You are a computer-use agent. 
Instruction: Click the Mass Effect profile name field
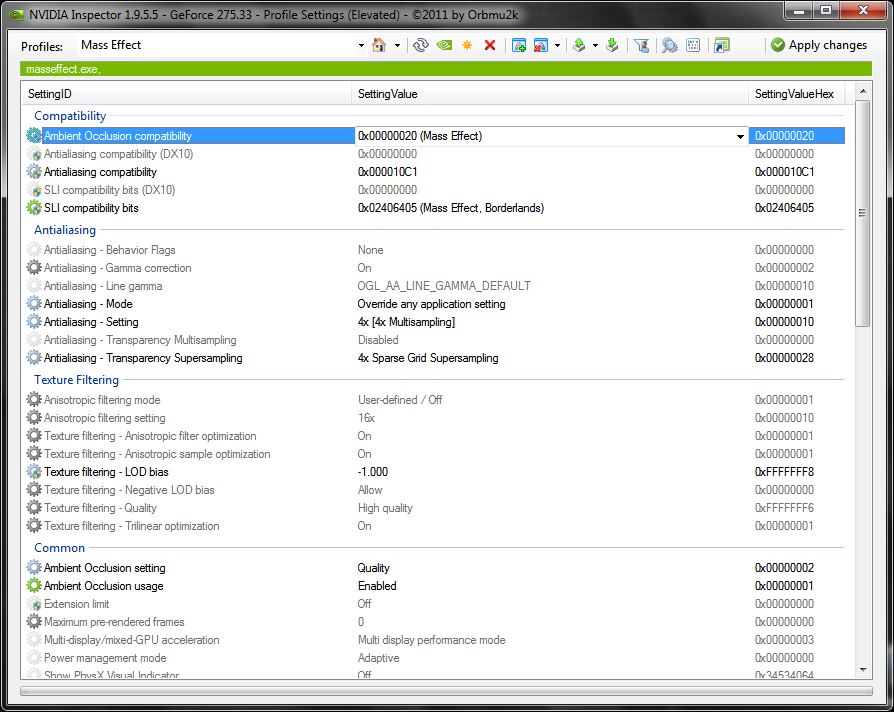(x=217, y=45)
